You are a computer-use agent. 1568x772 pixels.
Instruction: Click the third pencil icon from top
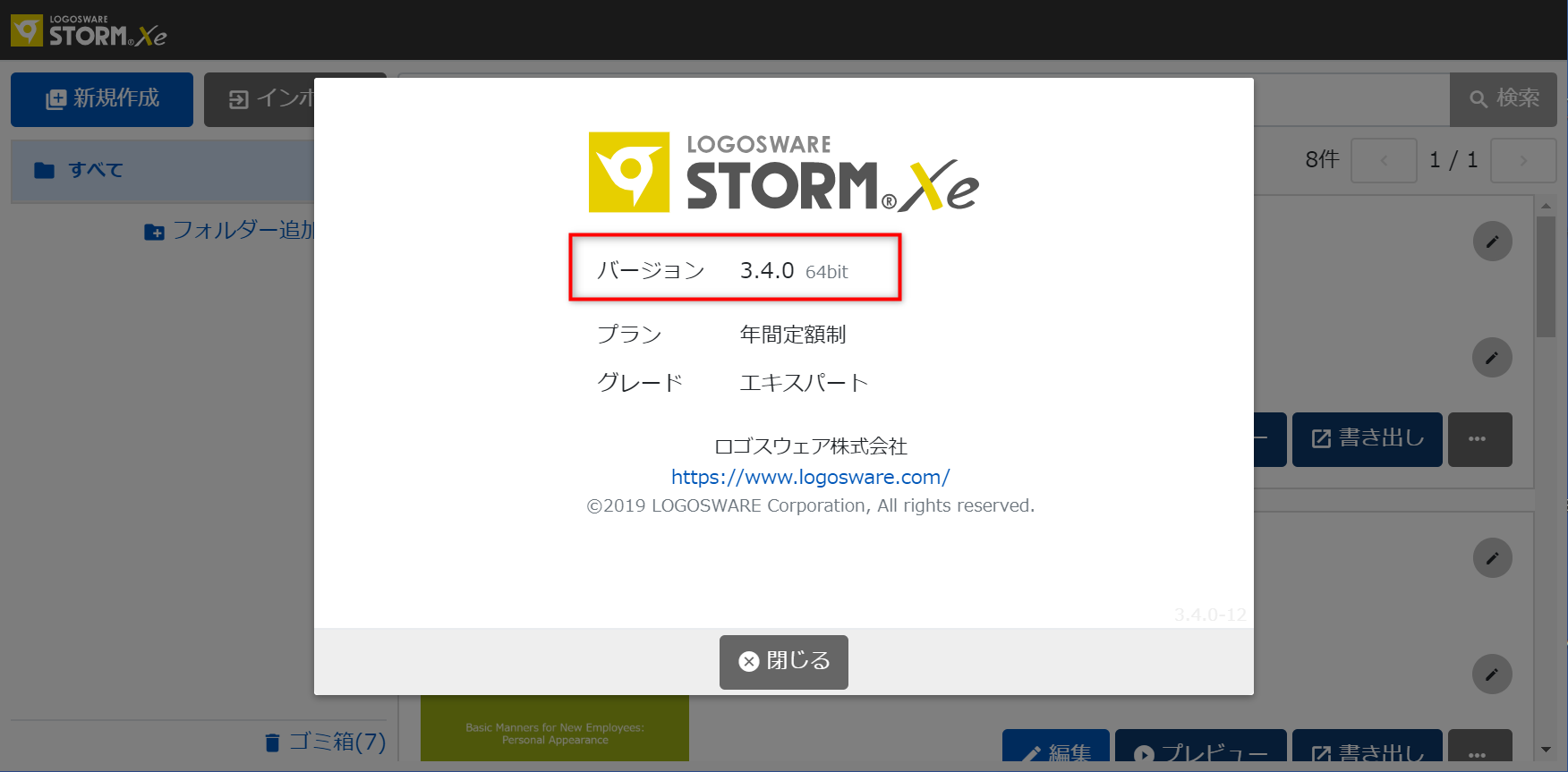coord(1492,558)
